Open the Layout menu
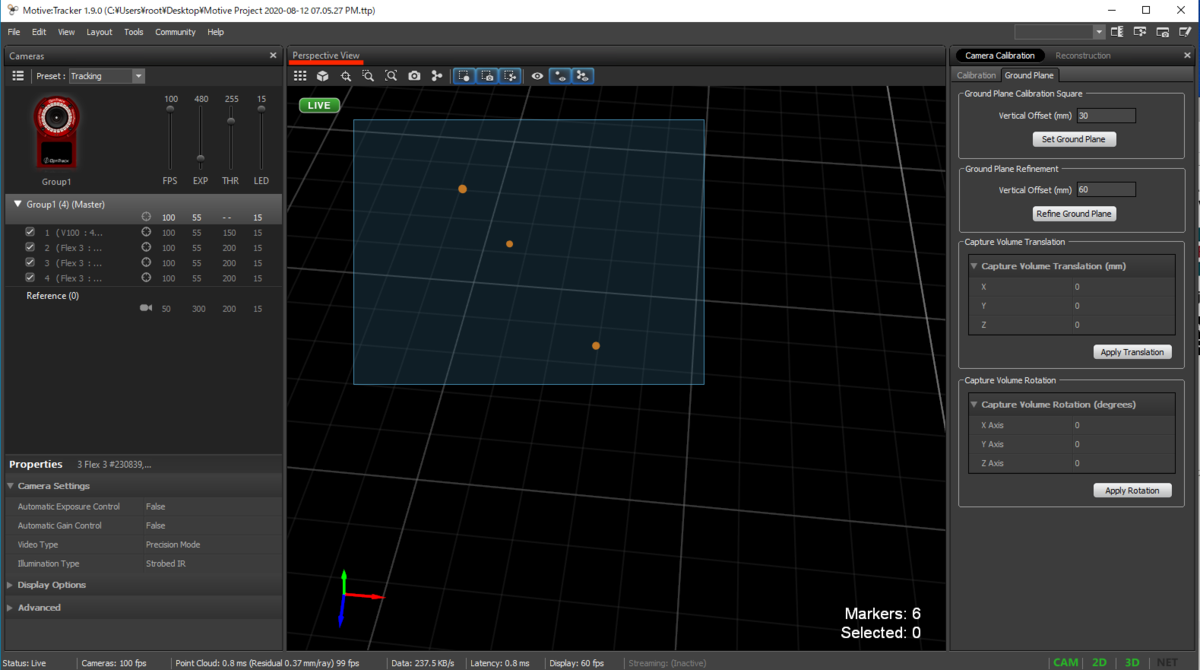Screen dimensions: 1200x670 pos(99,32)
